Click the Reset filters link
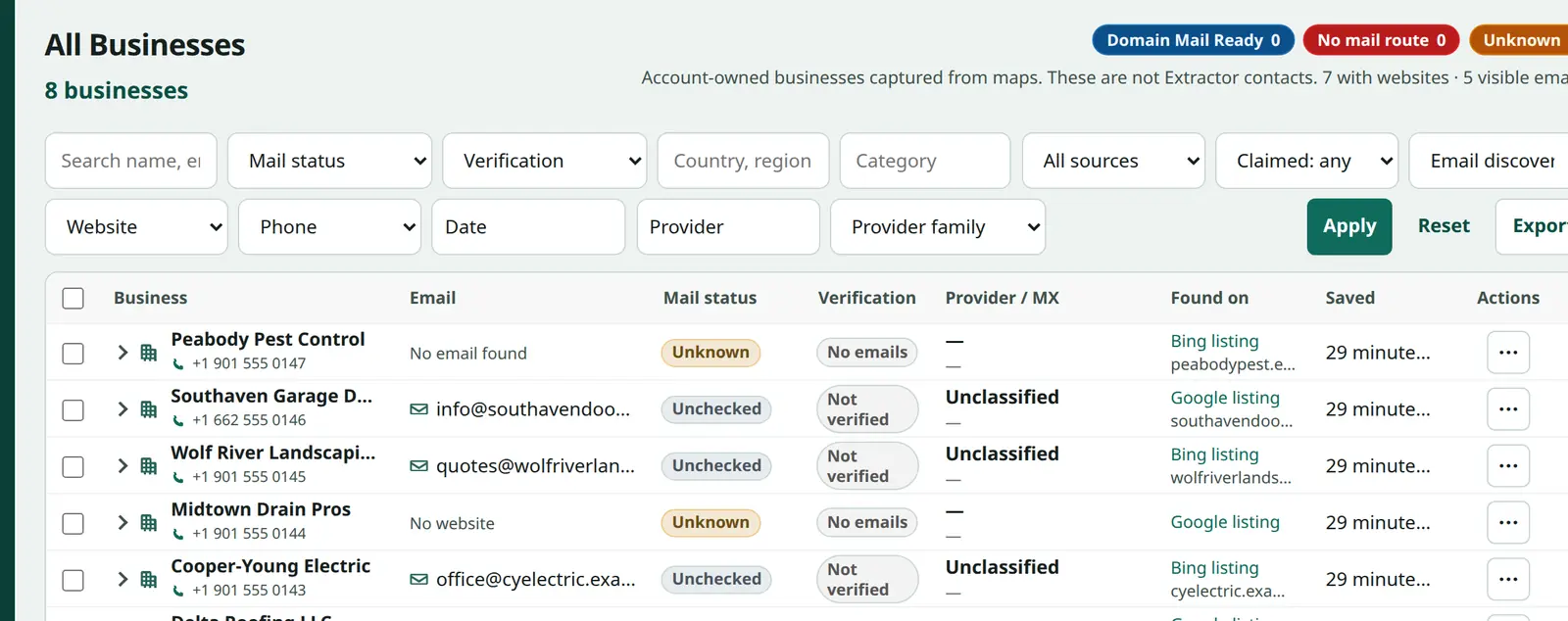The width and height of the screenshot is (1568, 621). coord(1444,226)
